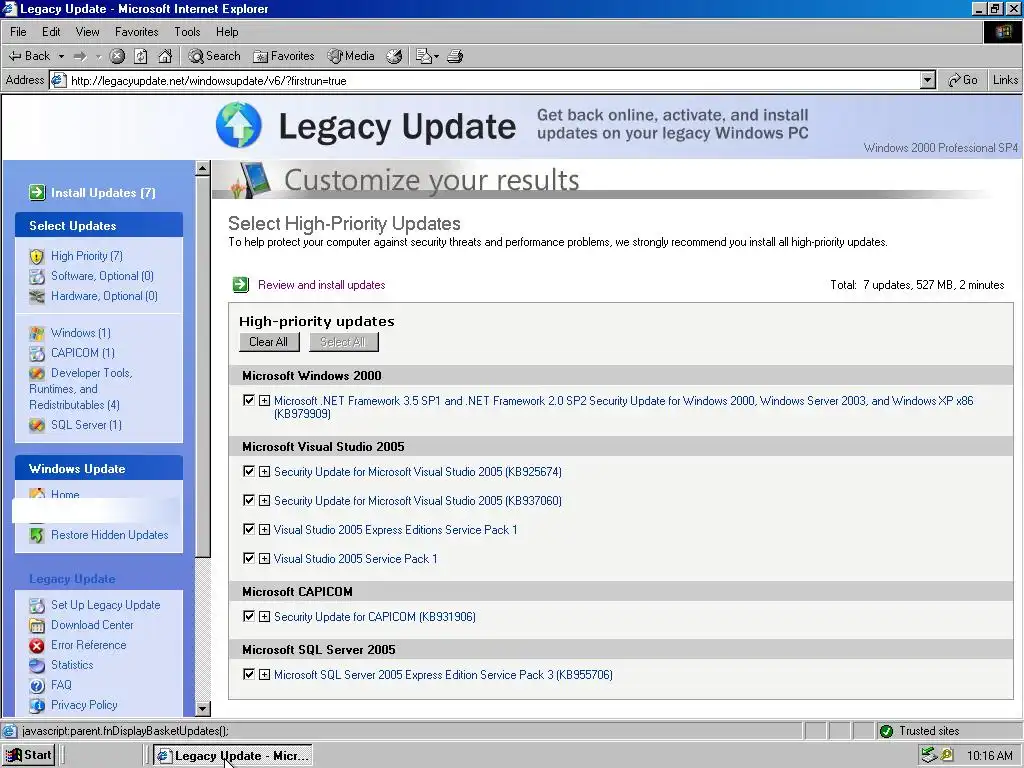The height and width of the screenshot is (768, 1024).
Task: Uncheck SQL Server 2005 Express SP3 checkbox
Action: 248,674
